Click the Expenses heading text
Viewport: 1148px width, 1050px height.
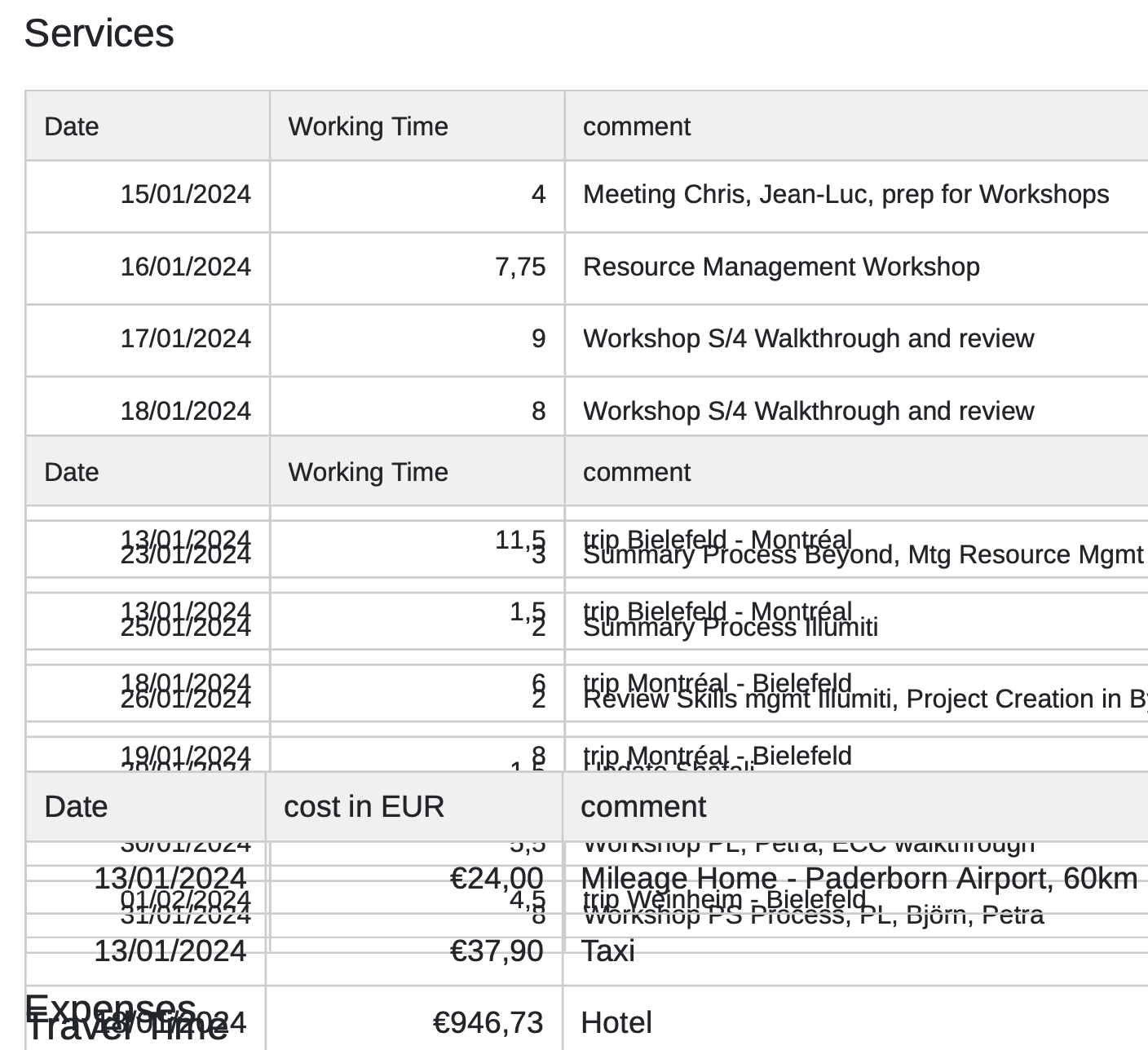coord(110,1007)
